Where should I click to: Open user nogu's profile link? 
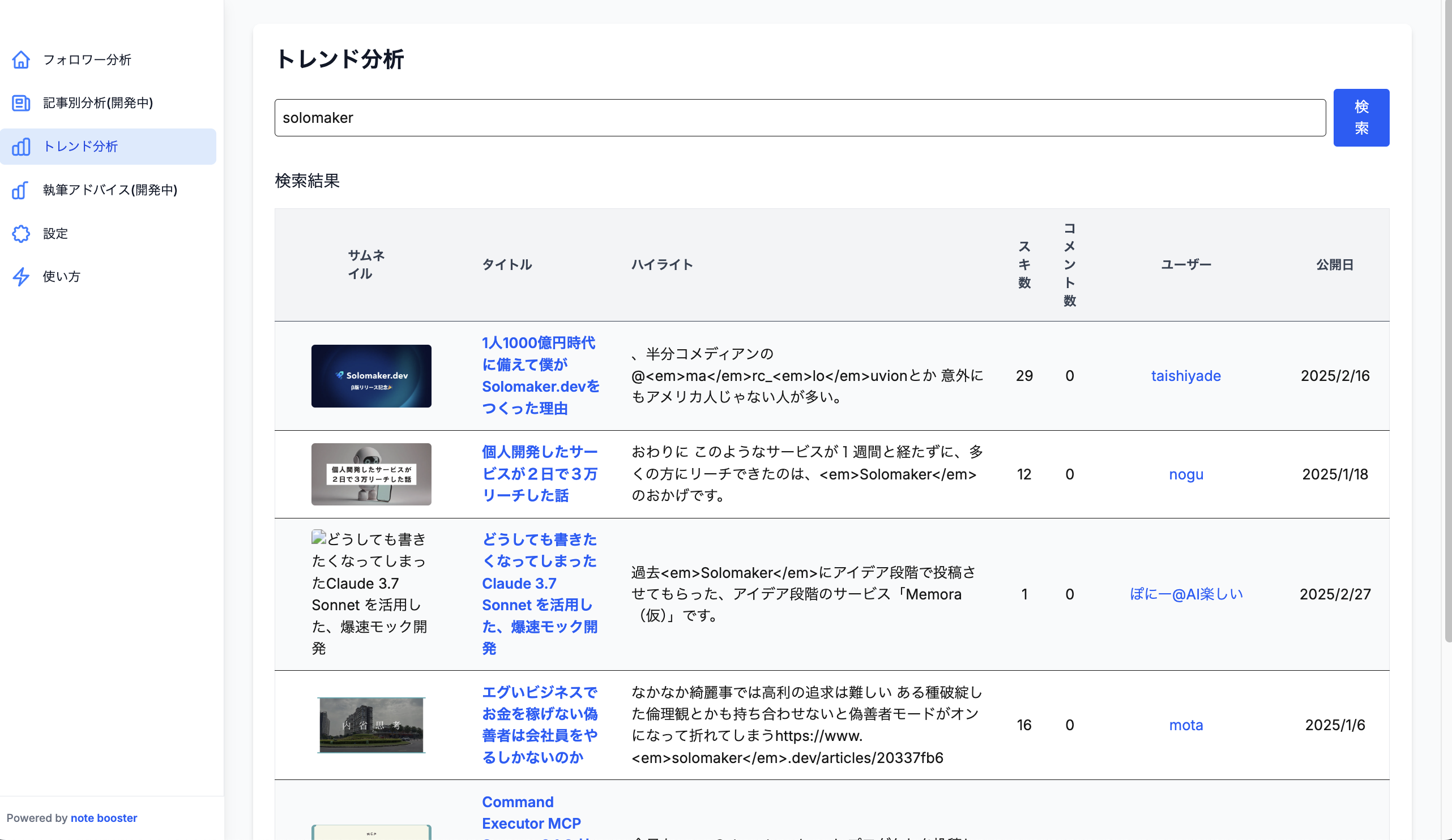pyautogui.click(x=1185, y=474)
